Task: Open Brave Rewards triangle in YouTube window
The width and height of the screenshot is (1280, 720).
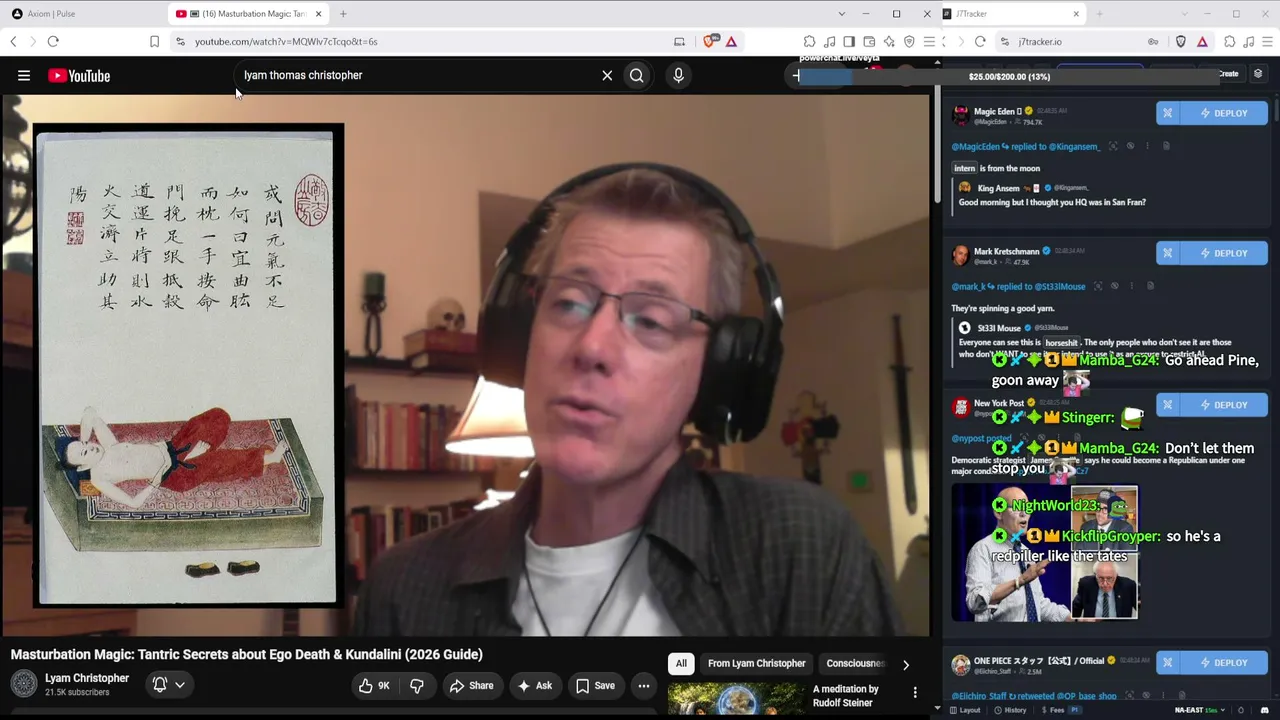Action: (731, 41)
